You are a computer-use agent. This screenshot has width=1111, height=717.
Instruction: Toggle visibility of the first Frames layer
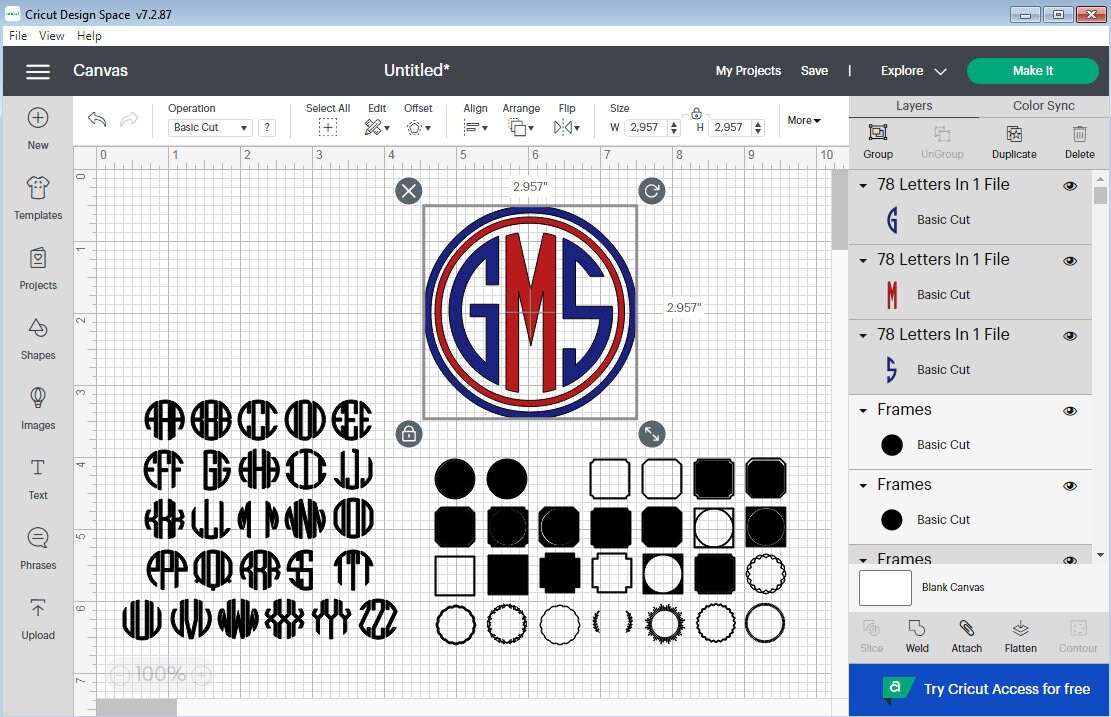coord(1070,410)
